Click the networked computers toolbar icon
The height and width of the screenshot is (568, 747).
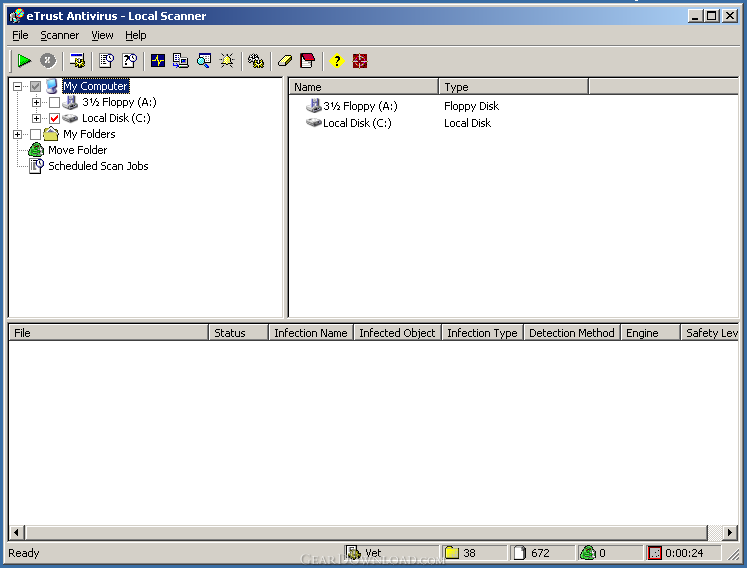tap(181, 61)
